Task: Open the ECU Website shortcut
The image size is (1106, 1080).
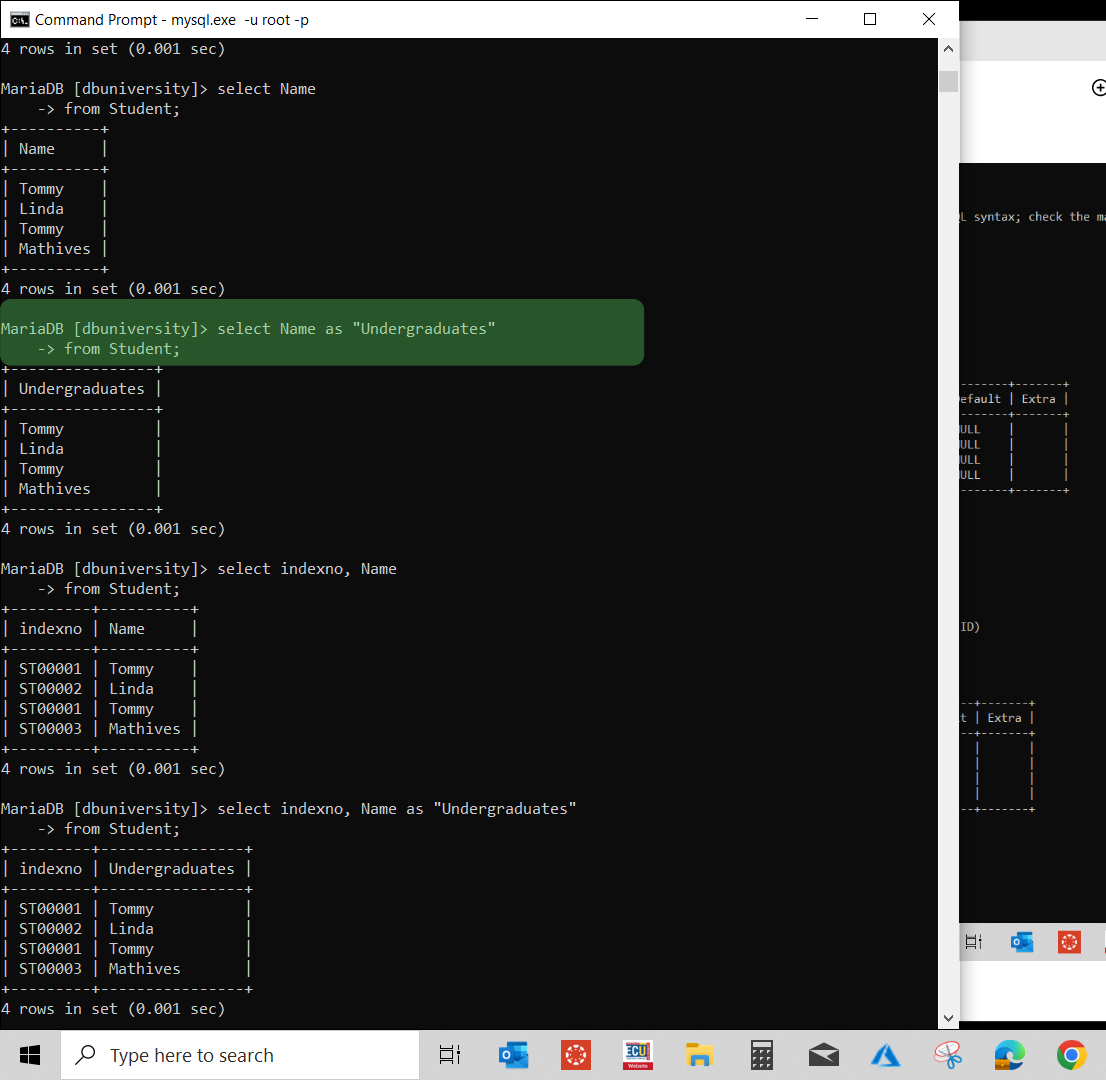Action: coord(637,1054)
